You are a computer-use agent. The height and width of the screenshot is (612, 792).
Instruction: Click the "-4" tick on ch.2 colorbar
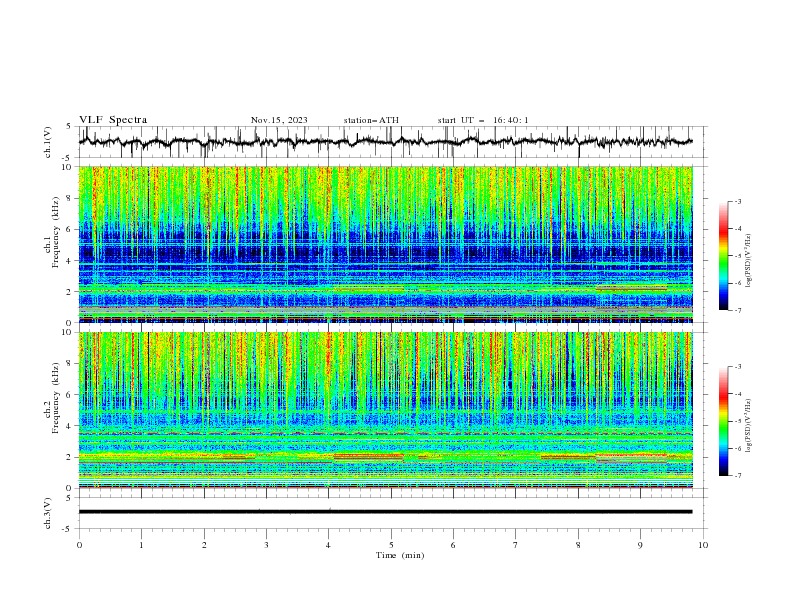coord(737,394)
